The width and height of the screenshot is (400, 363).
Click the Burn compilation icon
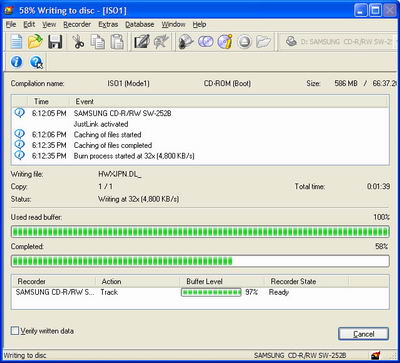[186, 42]
